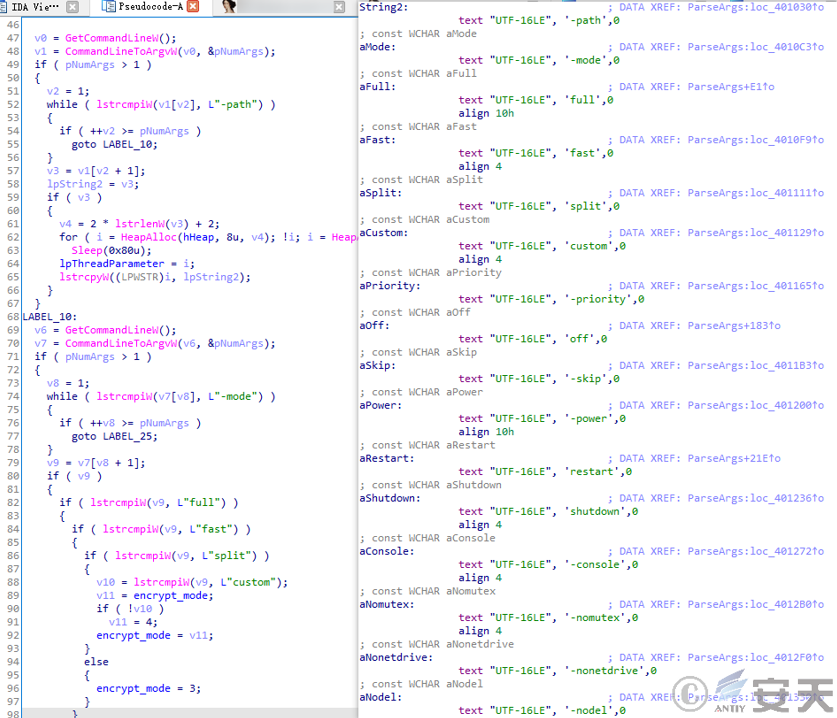
Task: Click goto LABEL_10 statement
Action: pyautogui.click(x=115, y=144)
